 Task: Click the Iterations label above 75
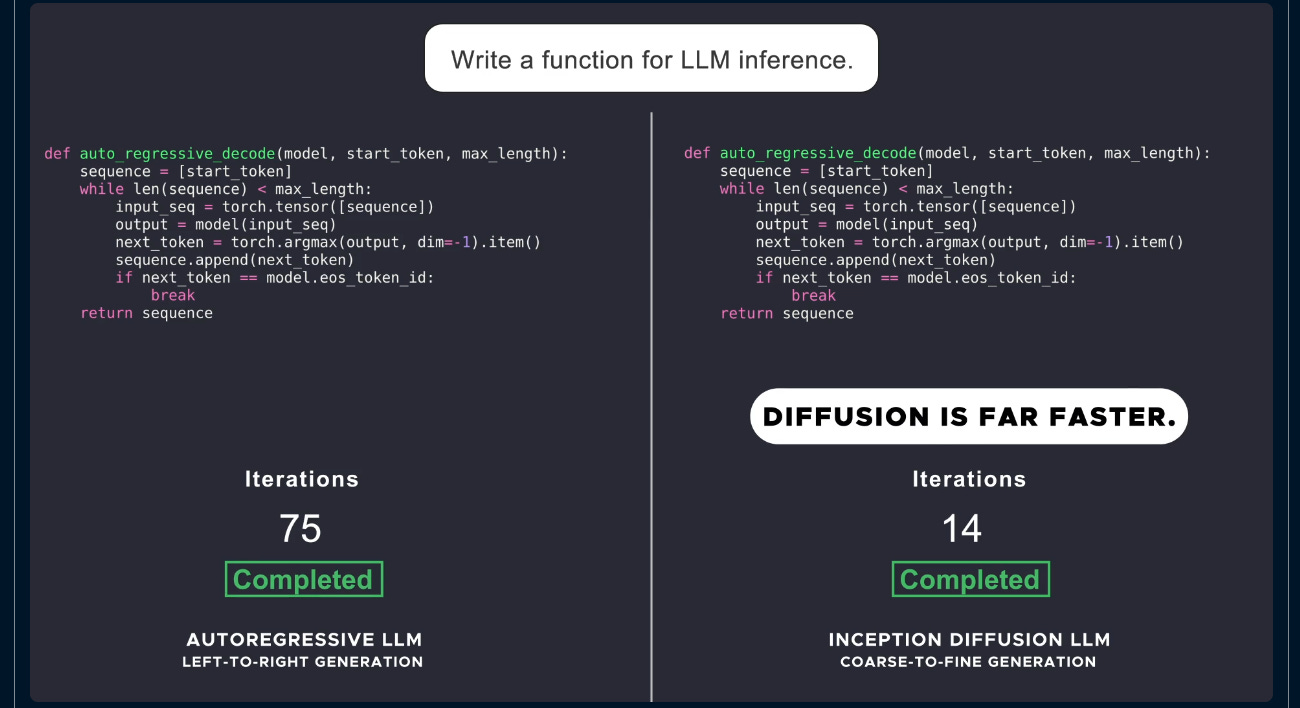point(302,479)
